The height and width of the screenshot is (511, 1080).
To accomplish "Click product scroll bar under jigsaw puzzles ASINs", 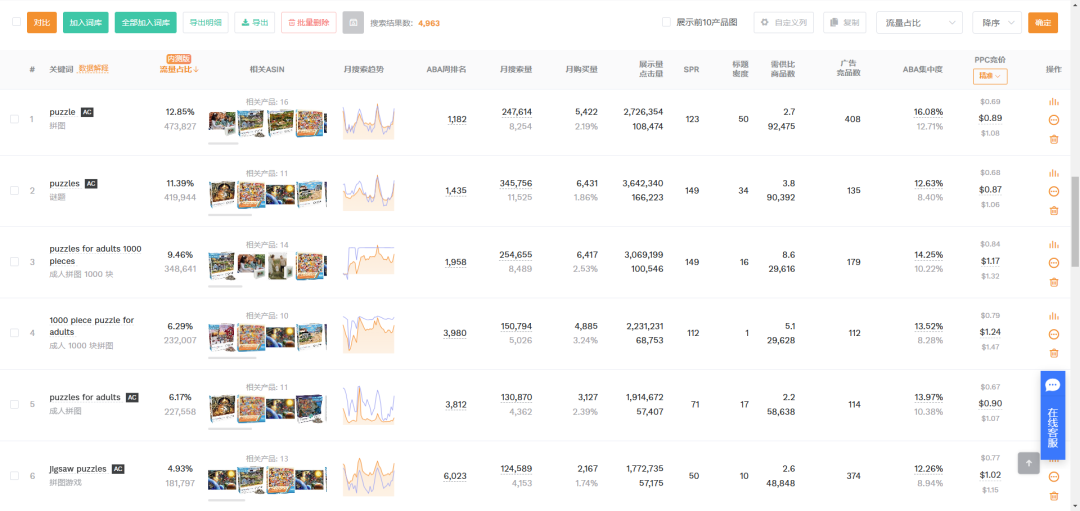I will 227,500.
